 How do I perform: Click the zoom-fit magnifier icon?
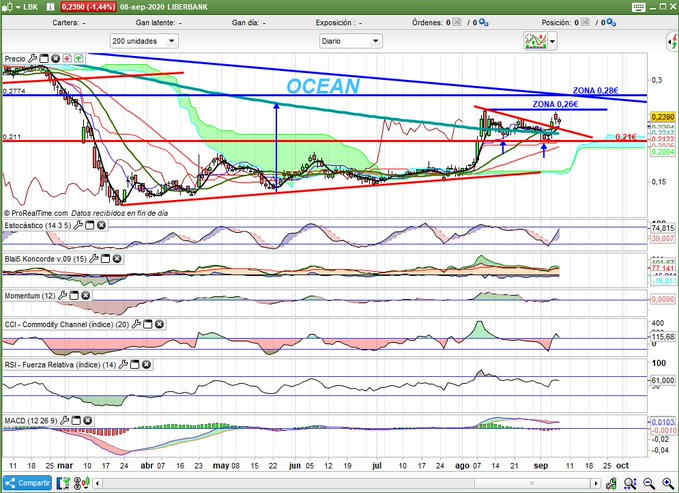(630, 483)
